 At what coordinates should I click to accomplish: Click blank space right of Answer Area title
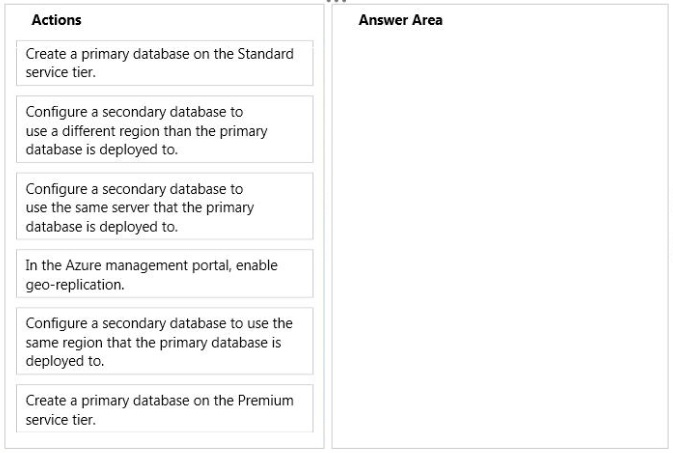click(x=554, y=20)
